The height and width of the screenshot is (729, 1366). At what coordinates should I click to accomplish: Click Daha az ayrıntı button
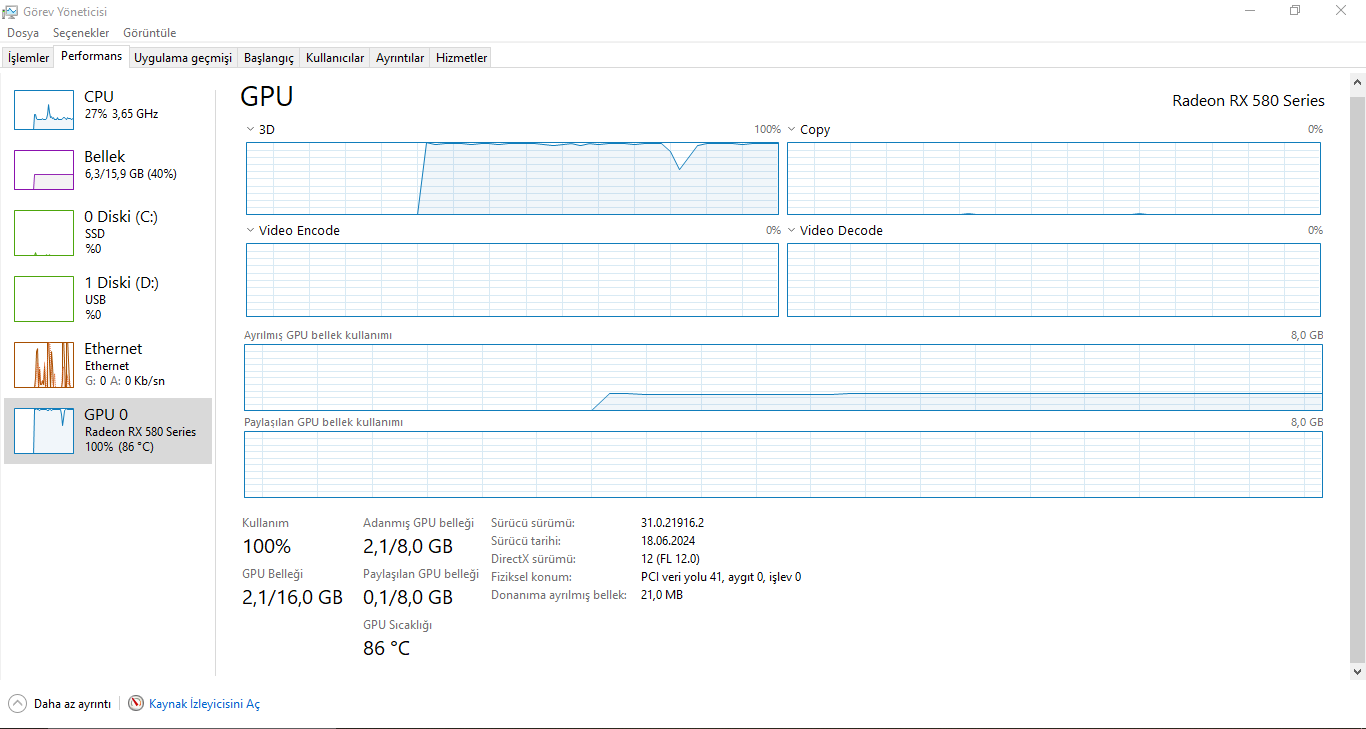click(x=60, y=704)
